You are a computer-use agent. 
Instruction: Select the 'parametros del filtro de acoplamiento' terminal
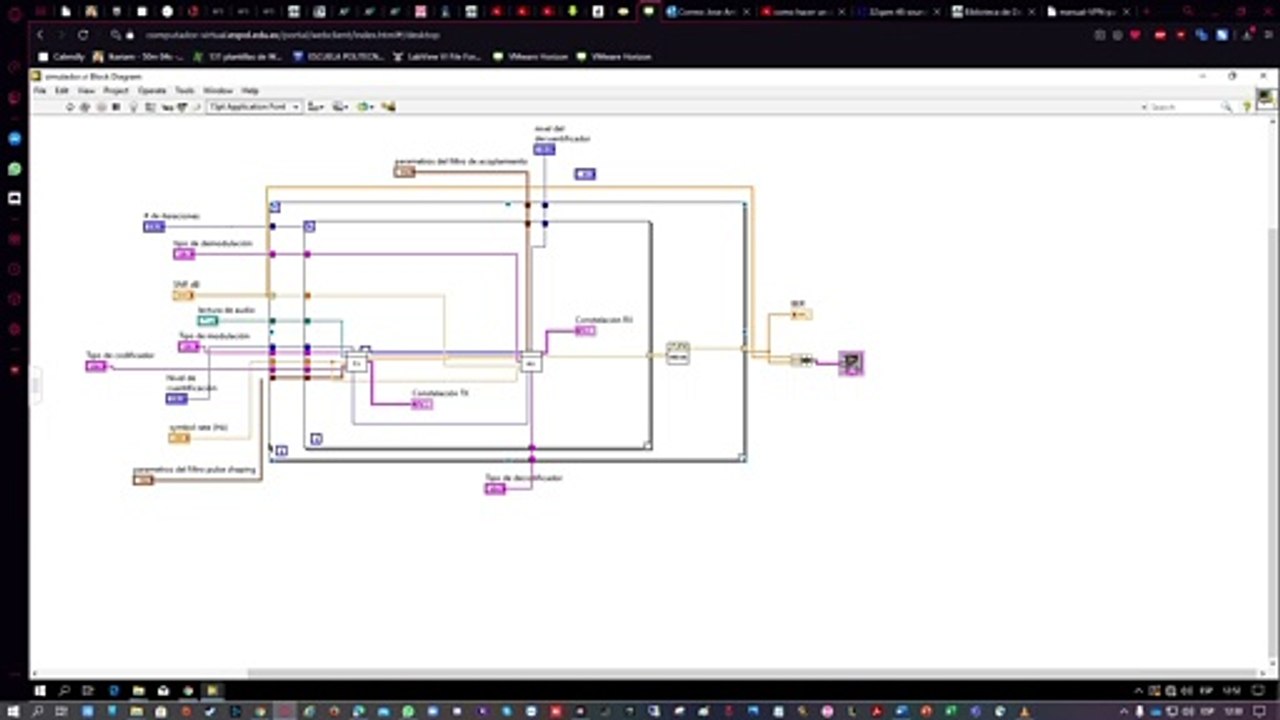[404, 172]
